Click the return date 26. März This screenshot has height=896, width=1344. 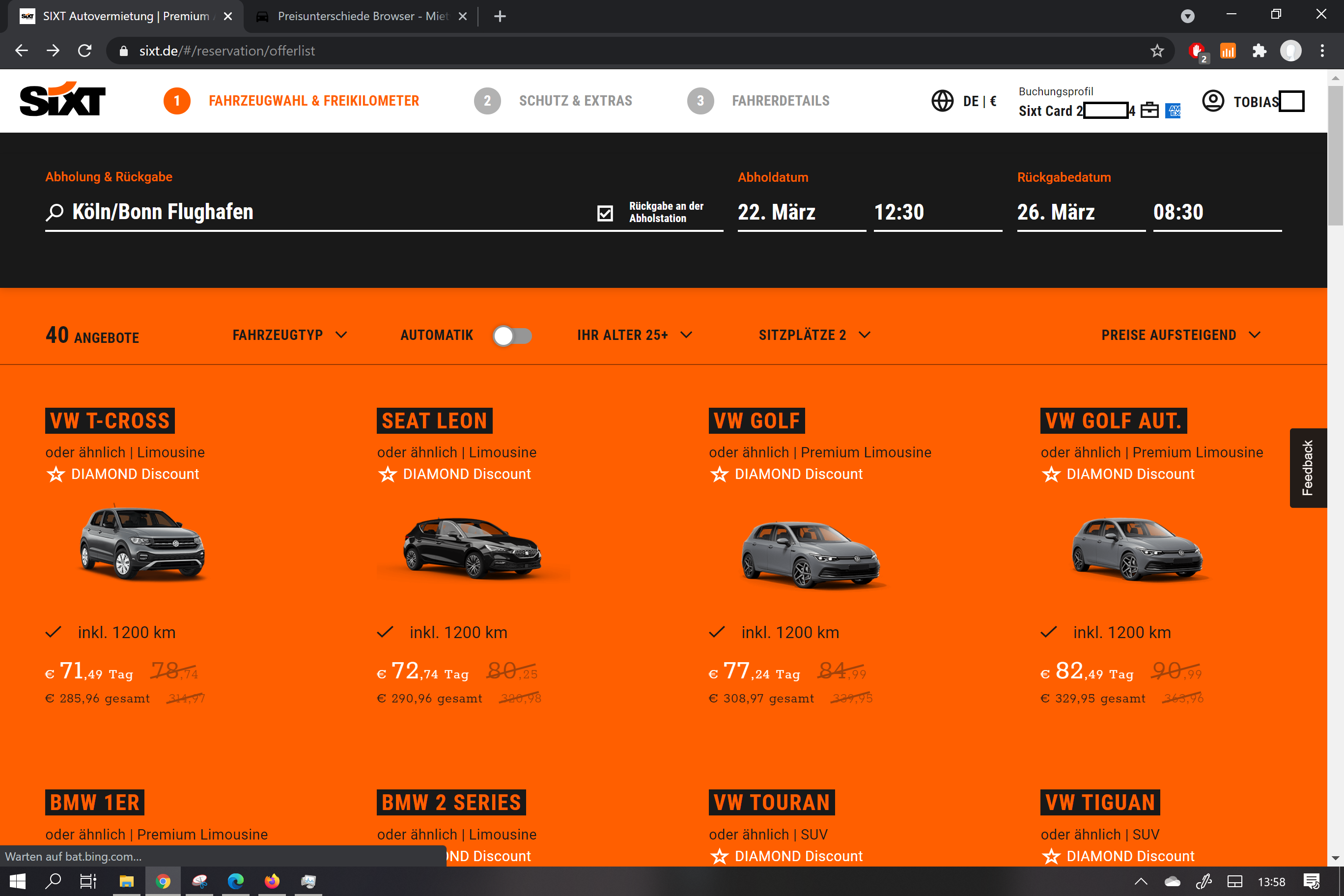click(x=1081, y=213)
